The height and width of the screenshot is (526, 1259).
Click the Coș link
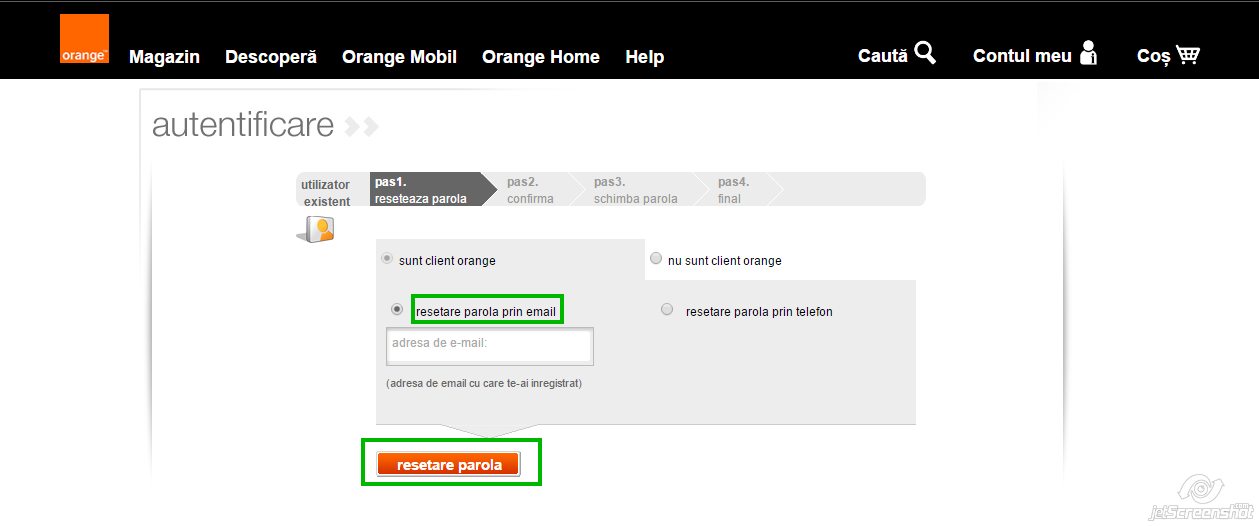click(x=1153, y=56)
